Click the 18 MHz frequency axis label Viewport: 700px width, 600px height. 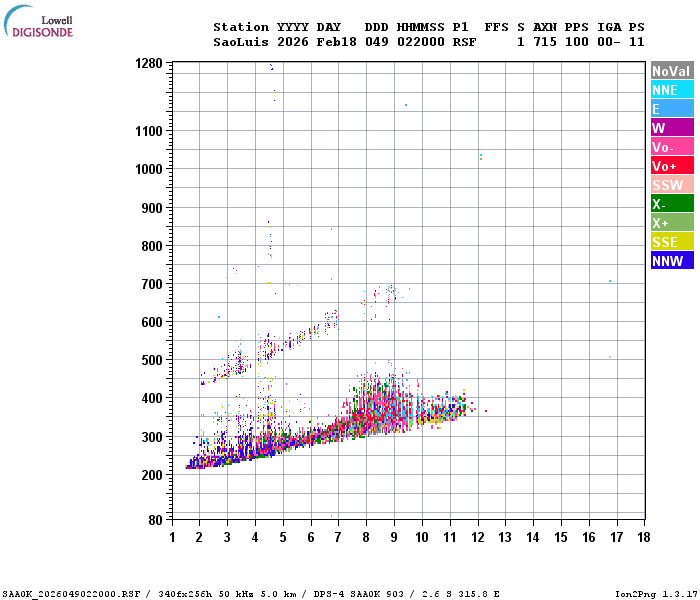tap(644, 537)
